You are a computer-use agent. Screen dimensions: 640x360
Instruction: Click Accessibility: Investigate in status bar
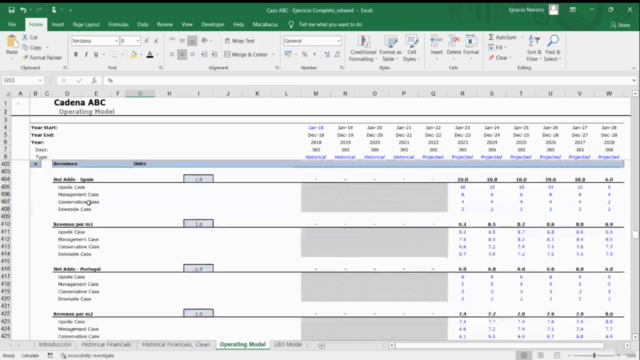pyautogui.click(x=87, y=356)
